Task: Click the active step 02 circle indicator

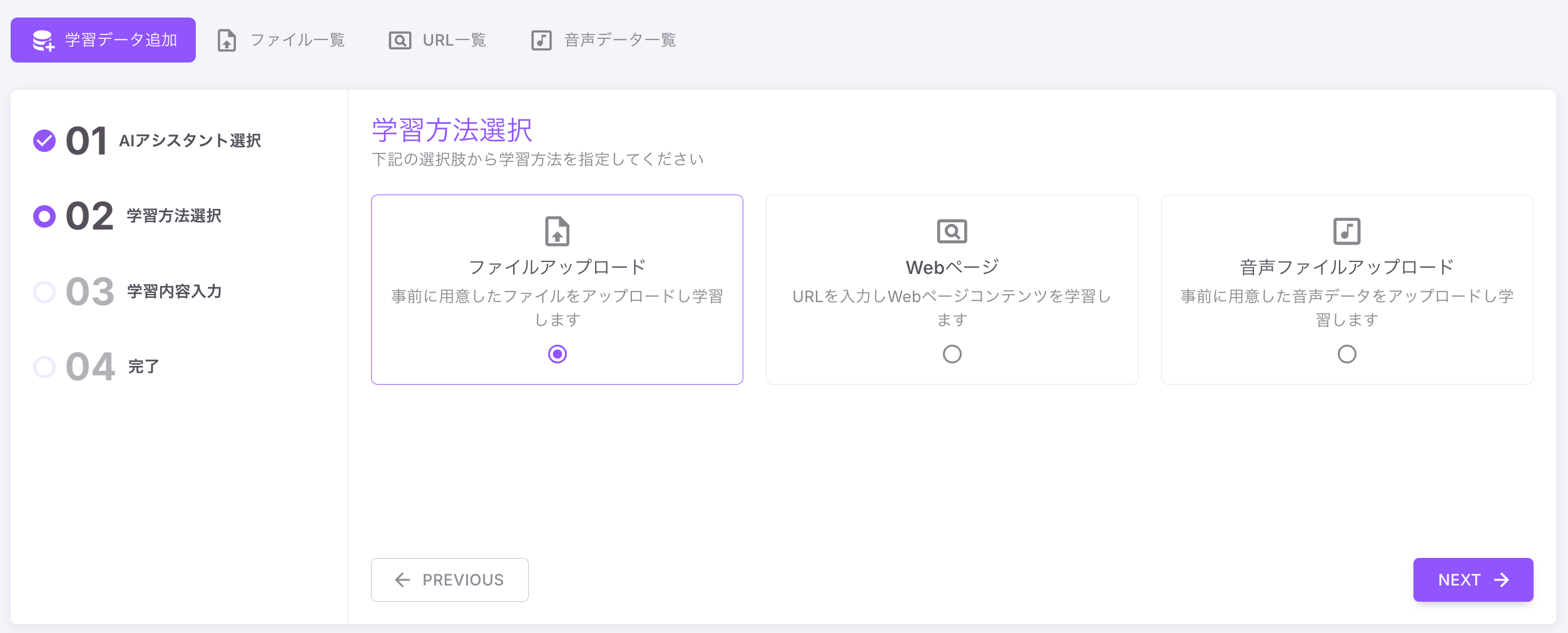Action: [x=44, y=216]
